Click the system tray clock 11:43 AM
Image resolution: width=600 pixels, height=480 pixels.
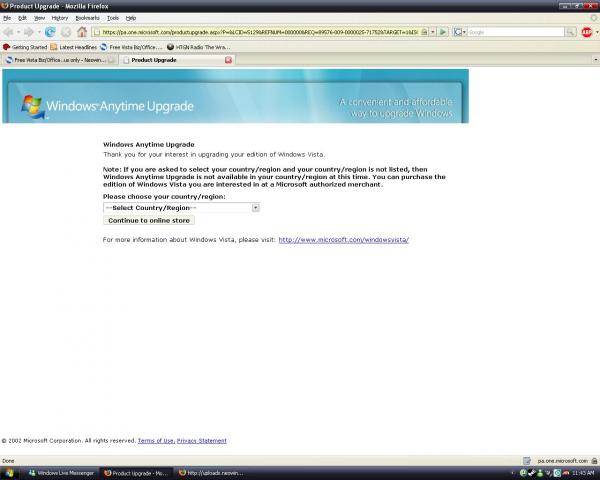click(x=583, y=473)
